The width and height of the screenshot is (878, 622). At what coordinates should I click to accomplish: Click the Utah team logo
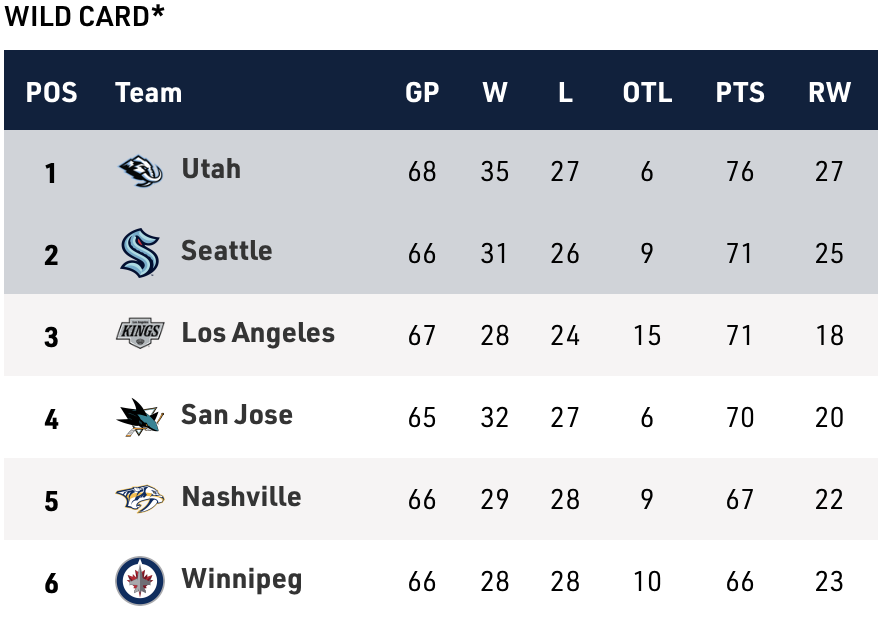coord(140,171)
